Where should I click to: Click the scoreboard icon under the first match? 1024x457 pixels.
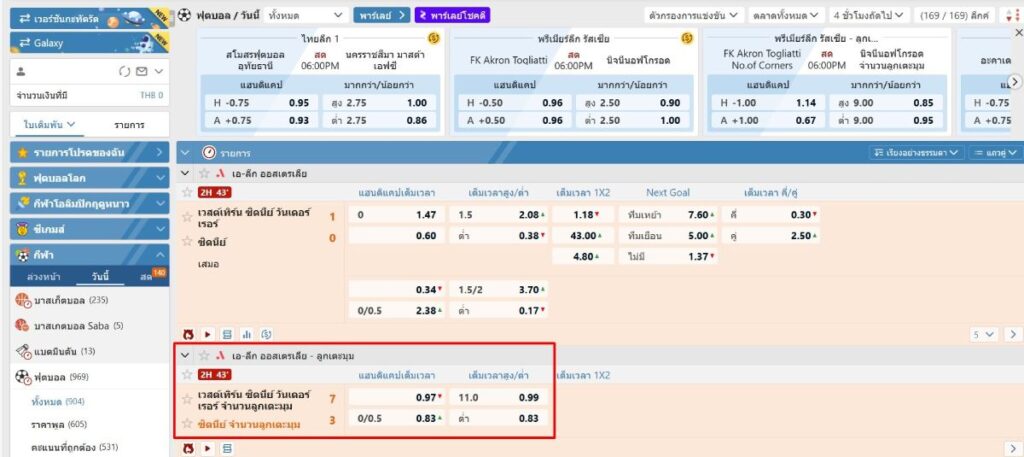click(x=227, y=334)
